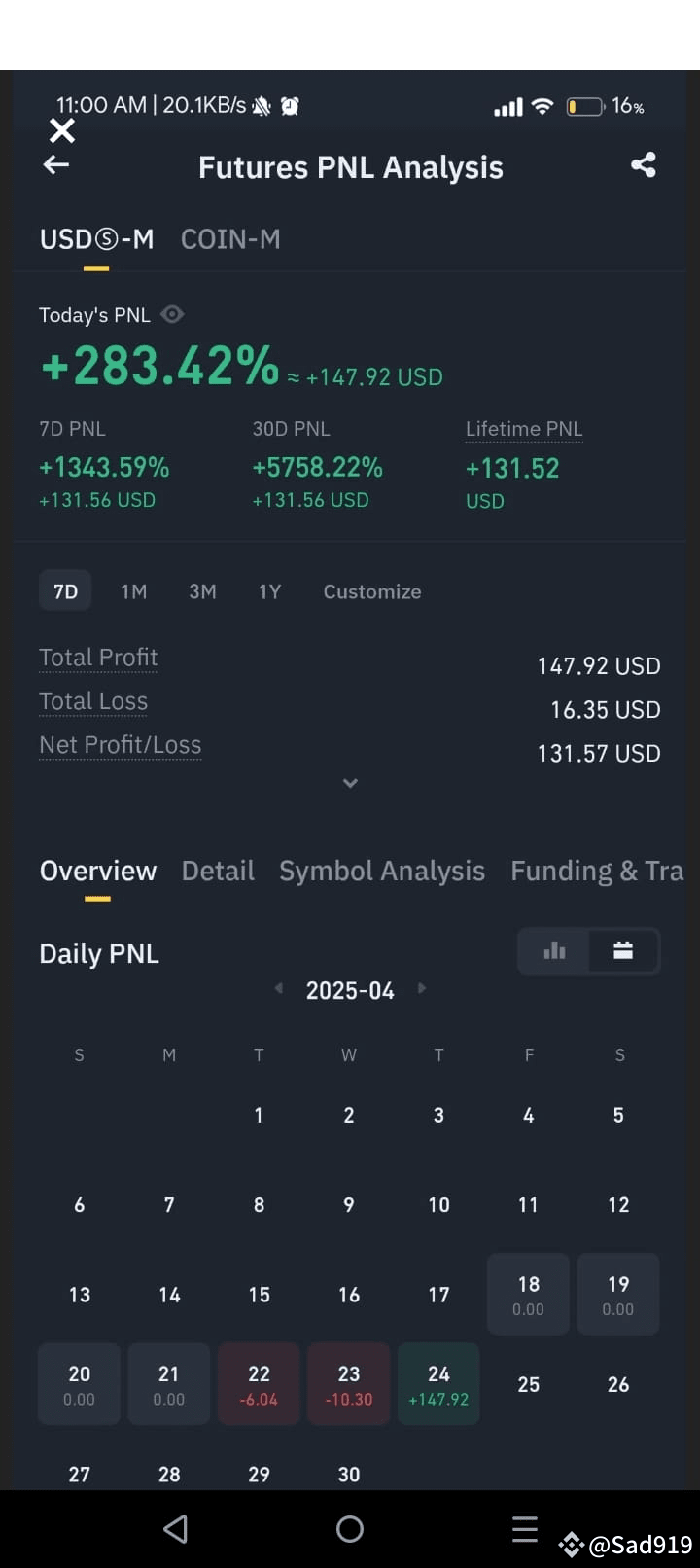Toggle Today's PNL visibility eye icon
Screen dimensions: 700x1568
(x=172, y=314)
